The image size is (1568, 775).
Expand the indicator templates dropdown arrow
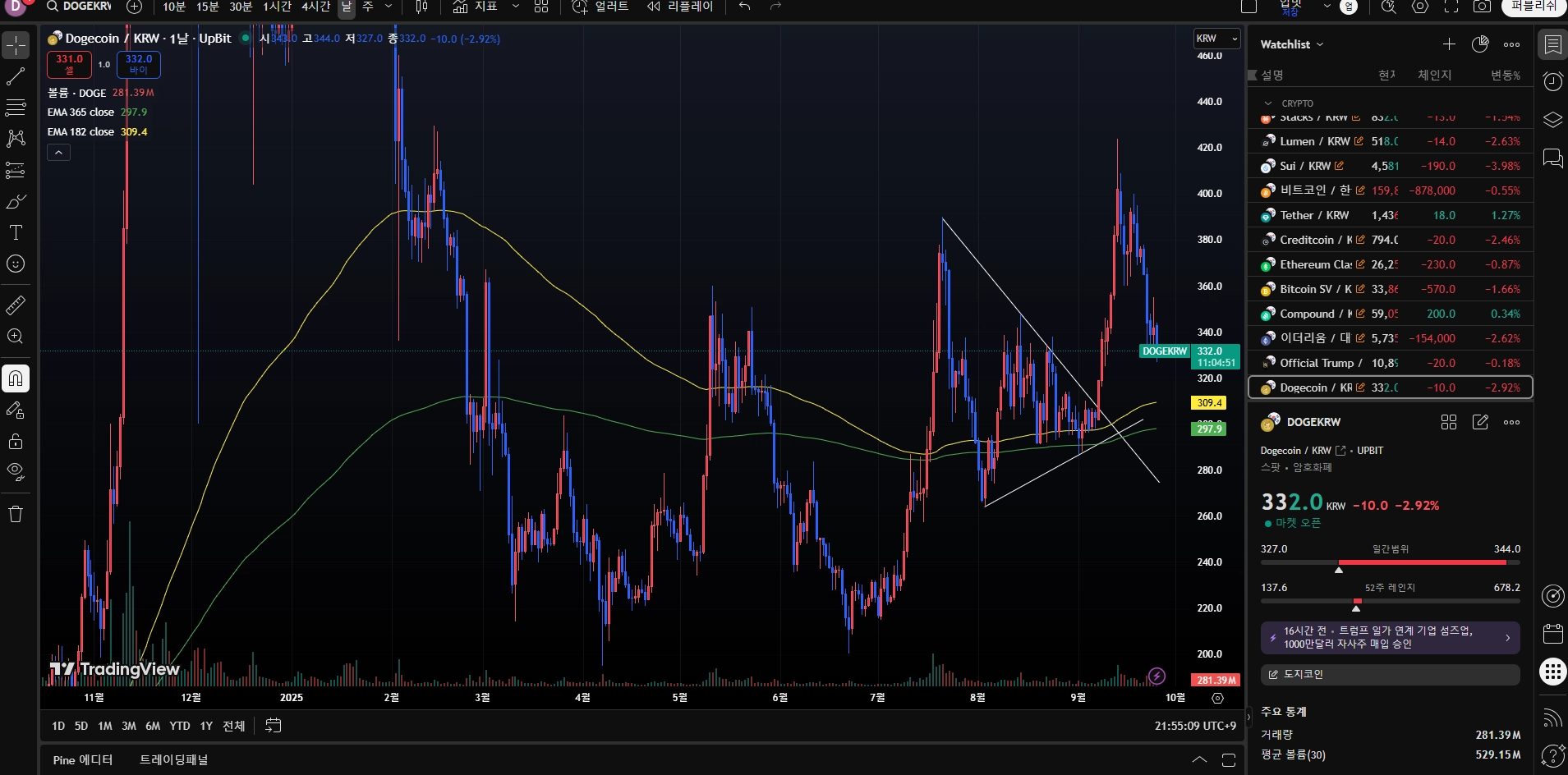pyautogui.click(x=516, y=7)
